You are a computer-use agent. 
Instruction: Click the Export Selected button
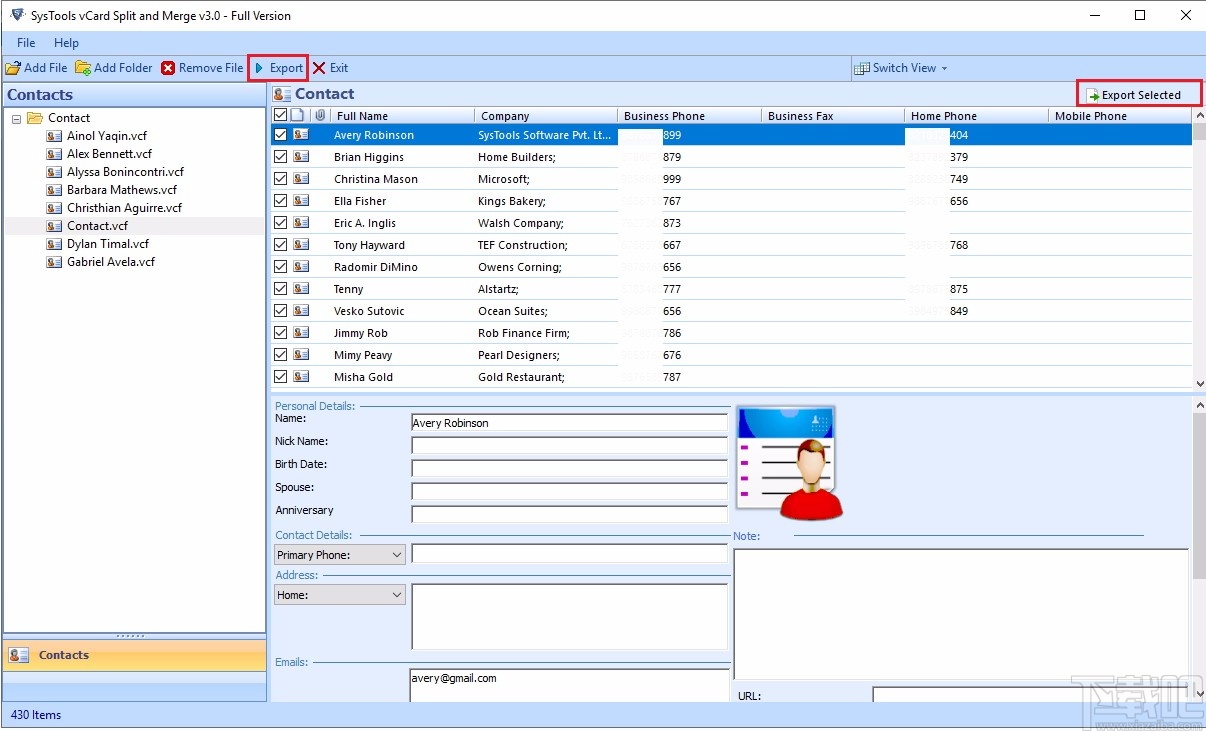(x=1138, y=93)
